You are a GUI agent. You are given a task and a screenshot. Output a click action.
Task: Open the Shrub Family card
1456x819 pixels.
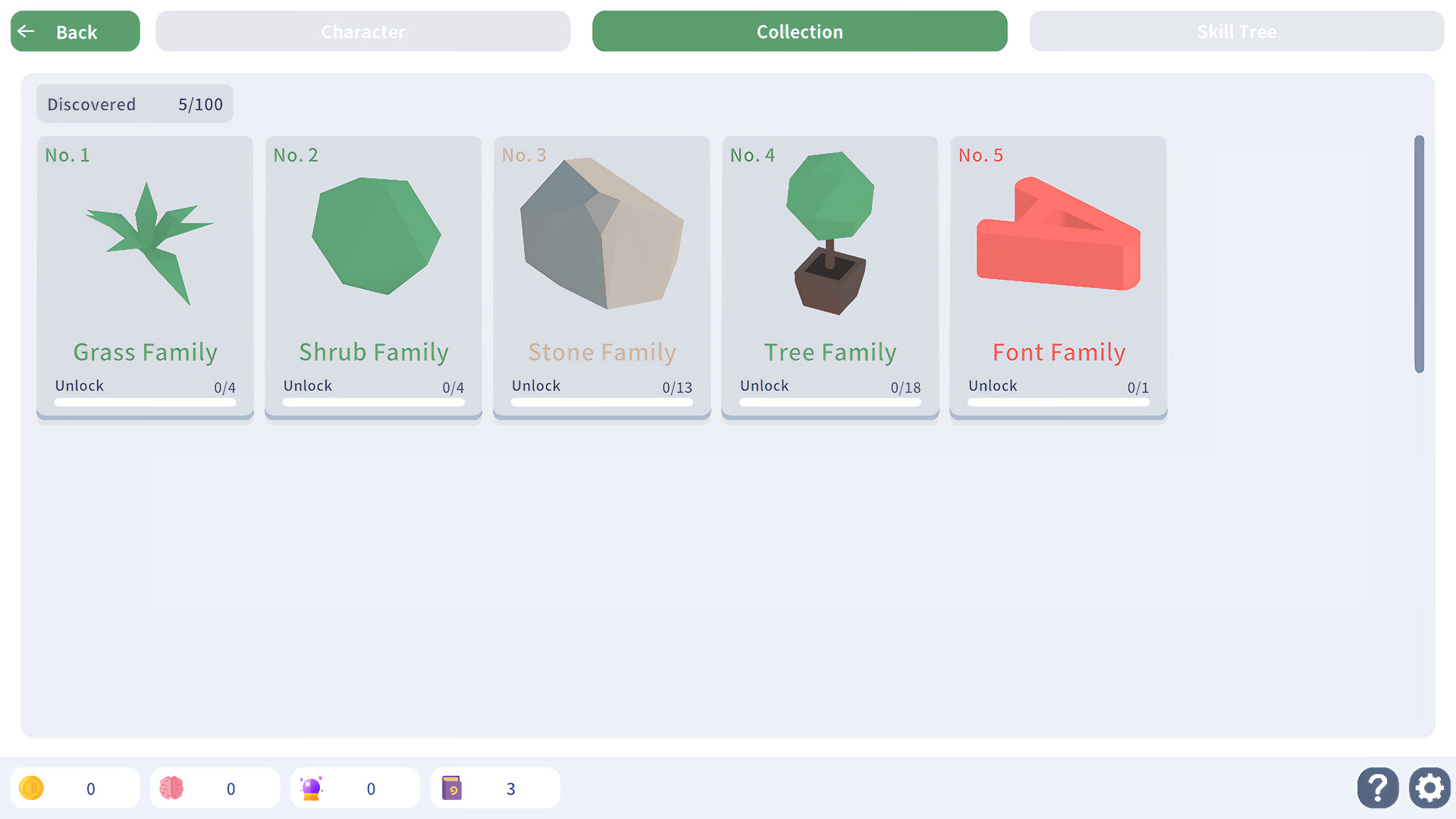tap(373, 277)
